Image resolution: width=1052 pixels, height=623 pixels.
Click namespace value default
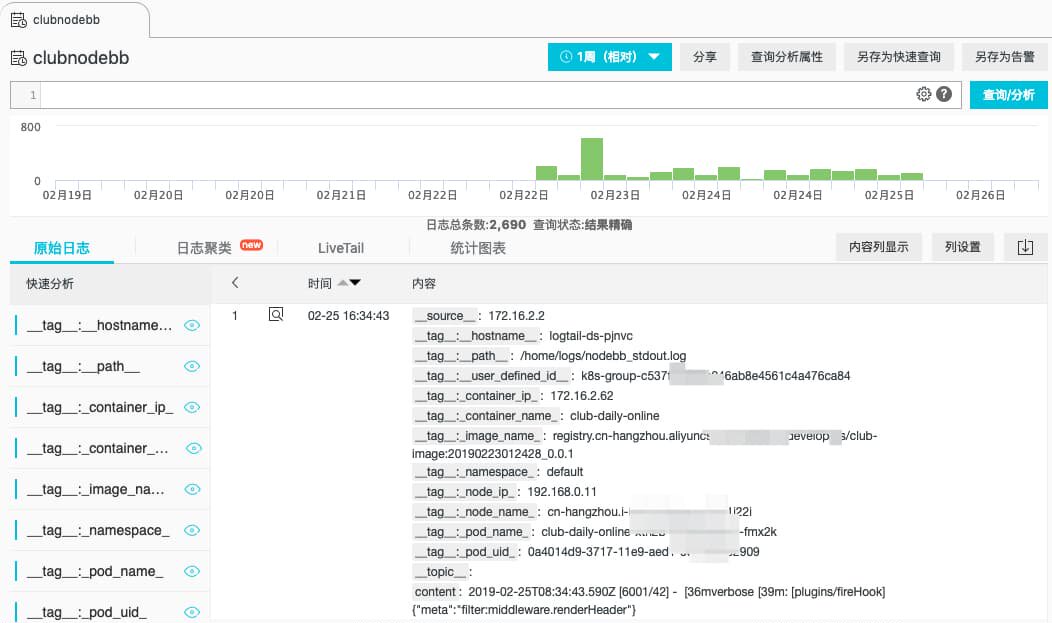[565, 472]
